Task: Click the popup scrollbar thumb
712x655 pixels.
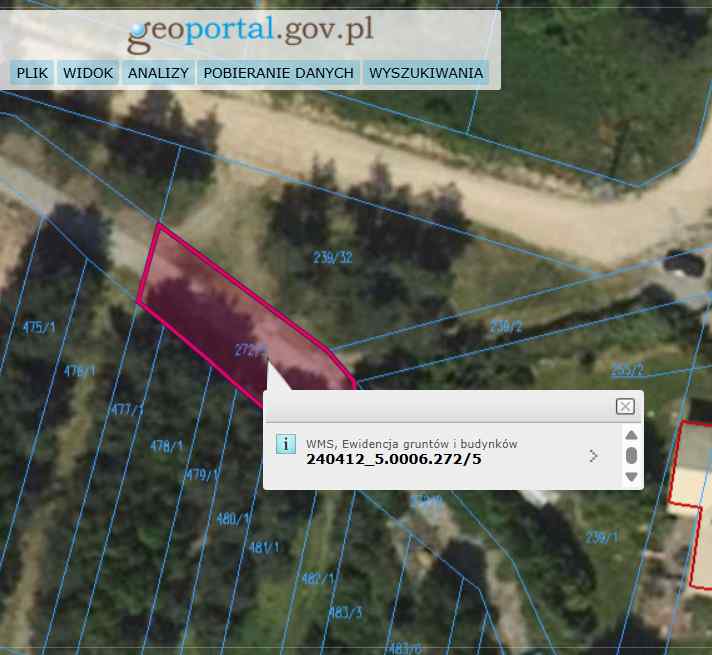Action: (x=631, y=456)
